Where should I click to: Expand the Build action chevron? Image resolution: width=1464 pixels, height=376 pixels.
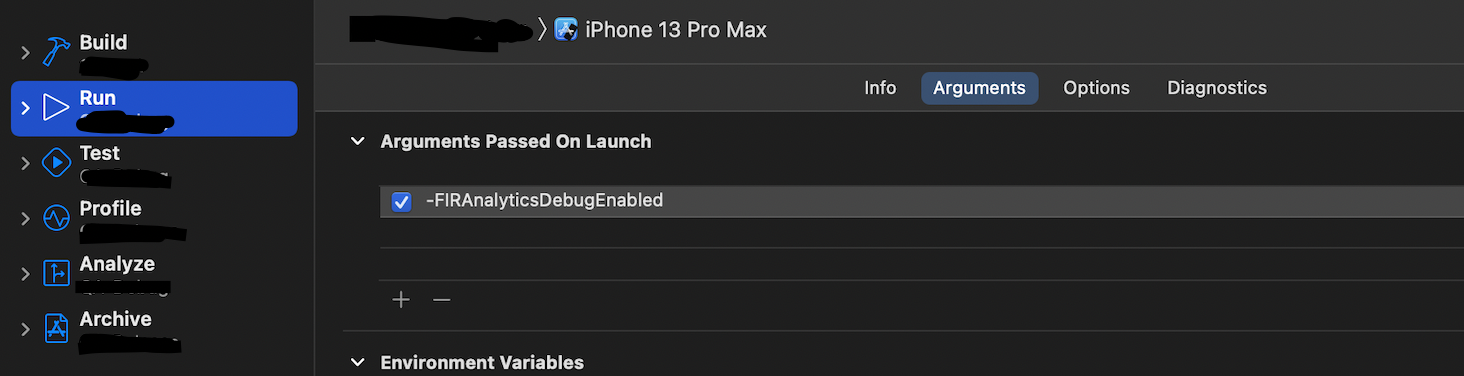(26, 53)
